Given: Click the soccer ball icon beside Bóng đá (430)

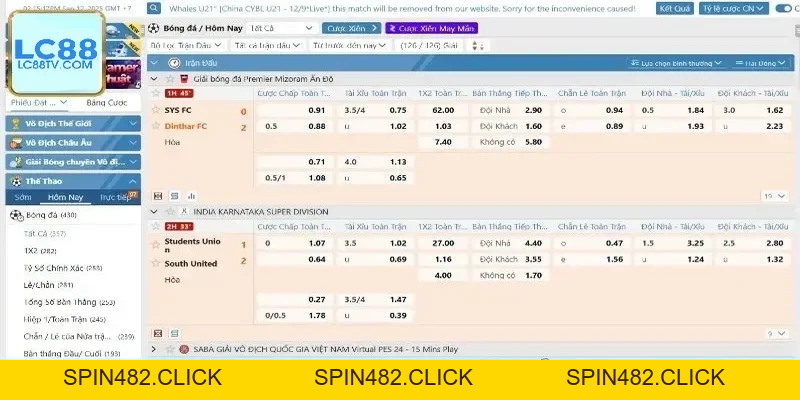Looking at the screenshot, I should [x=16, y=215].
